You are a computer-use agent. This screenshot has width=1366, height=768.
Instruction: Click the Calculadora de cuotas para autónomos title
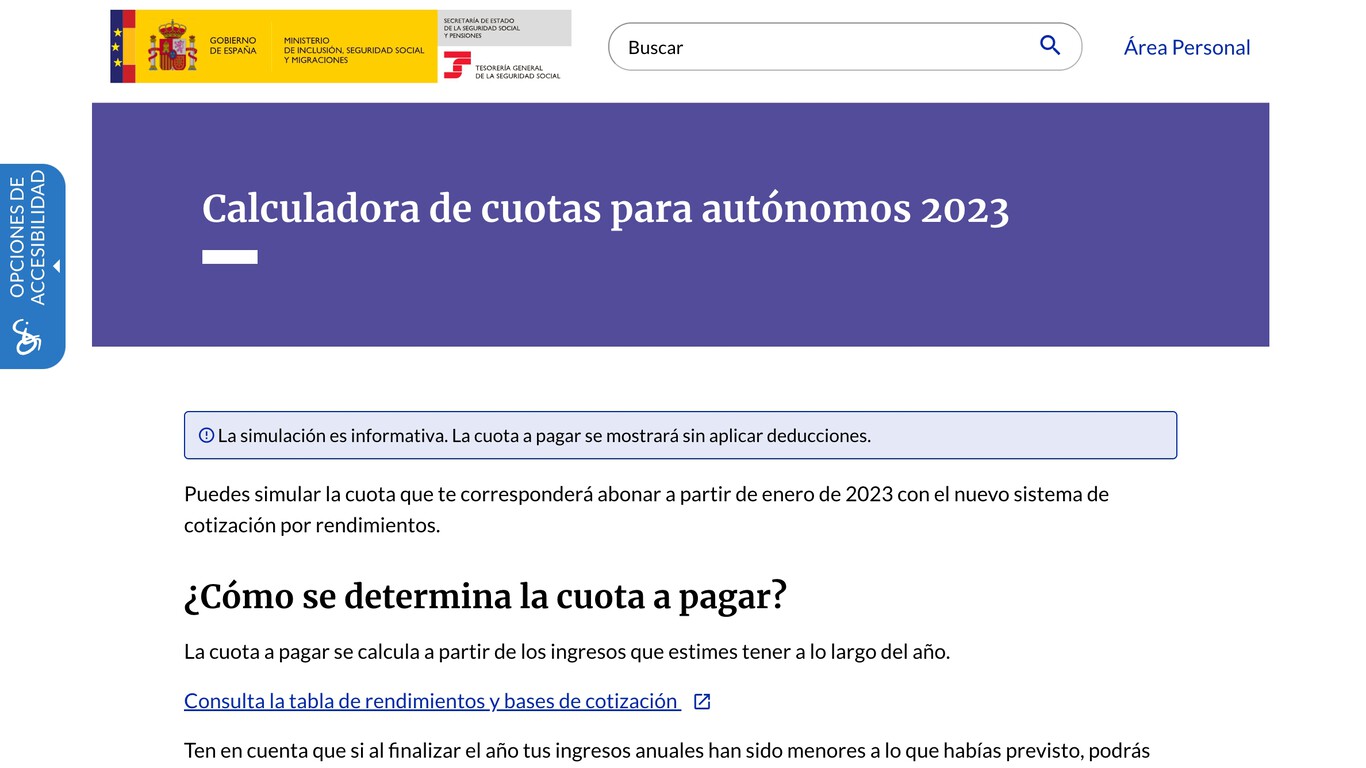point(605,210)
